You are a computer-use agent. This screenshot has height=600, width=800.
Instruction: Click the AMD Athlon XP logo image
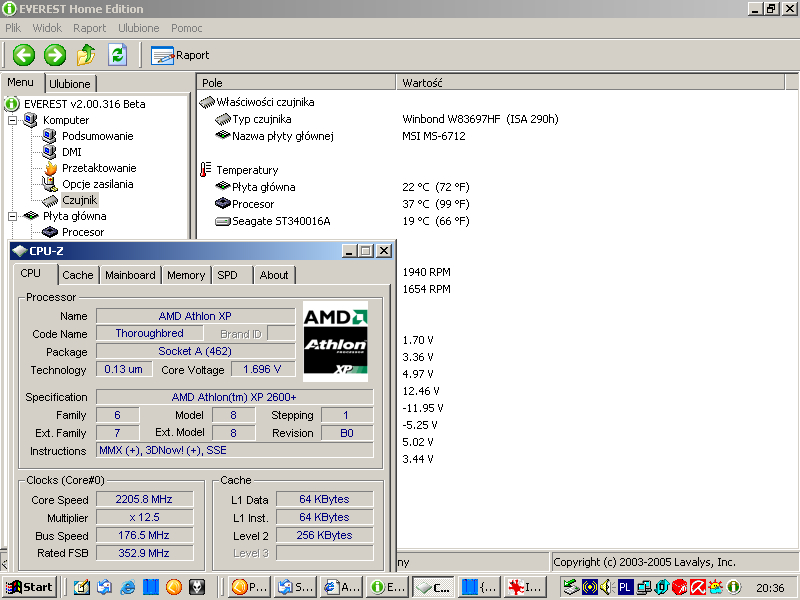335,342
